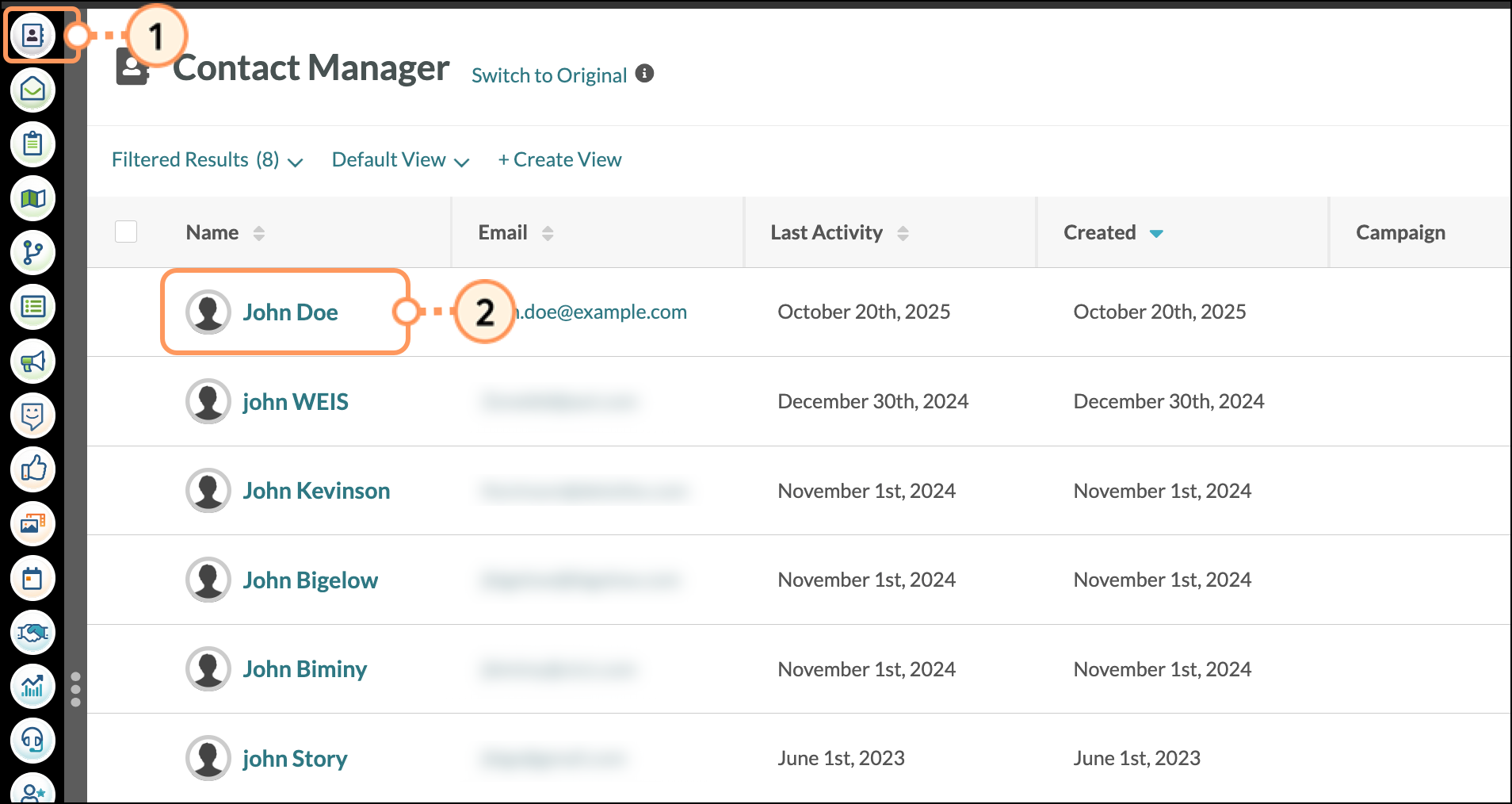Open the Default View dropdown
Image resolution: width=1512 pixels, height=804 pixels.
400,160
